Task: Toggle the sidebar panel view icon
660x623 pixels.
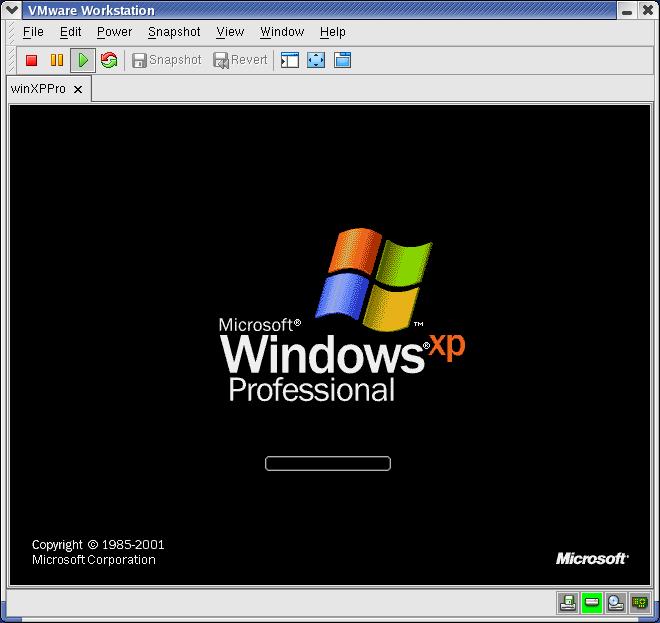Action: [x=290, y=60]
